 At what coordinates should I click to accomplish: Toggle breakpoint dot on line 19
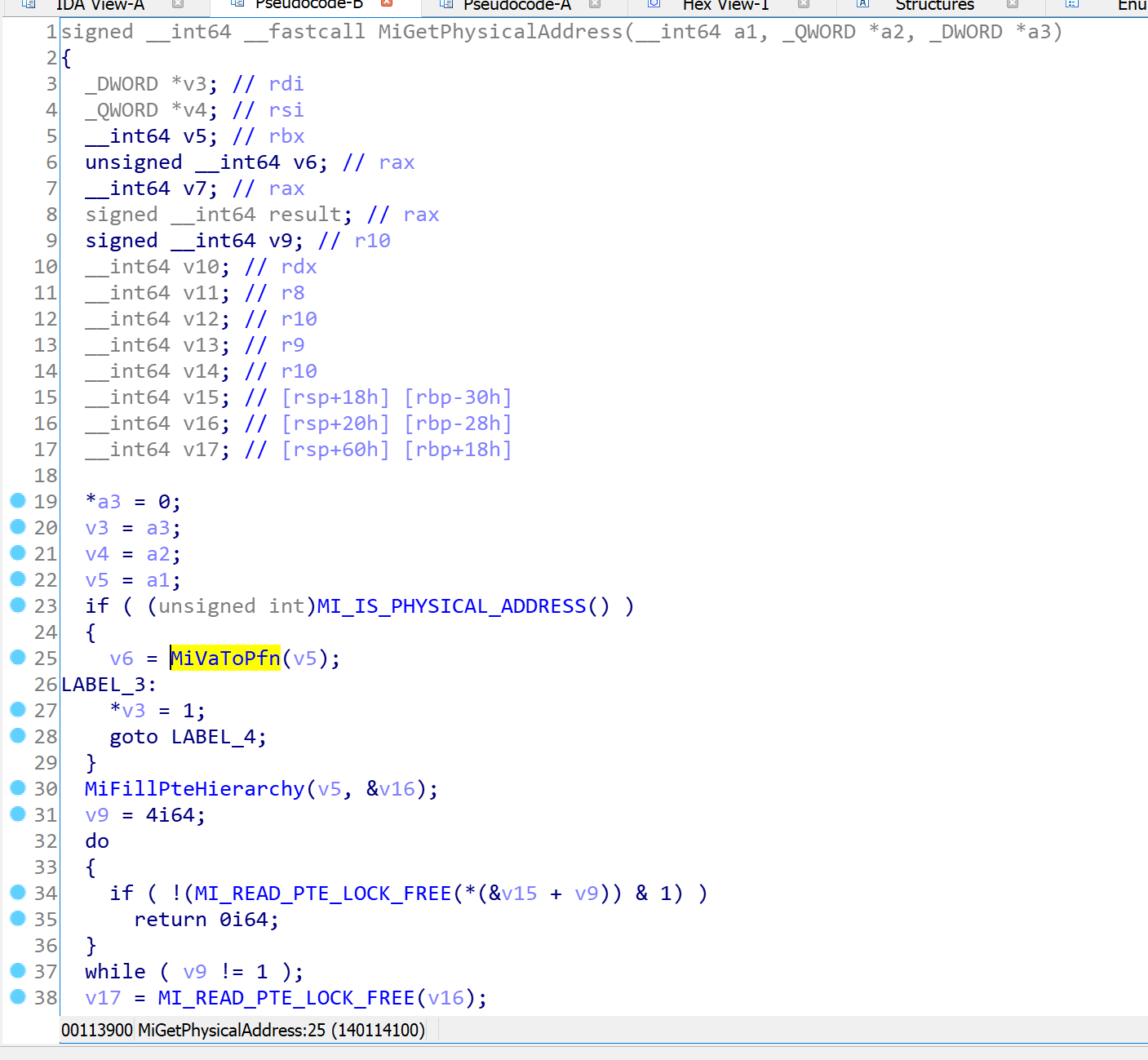coord(18,501)
